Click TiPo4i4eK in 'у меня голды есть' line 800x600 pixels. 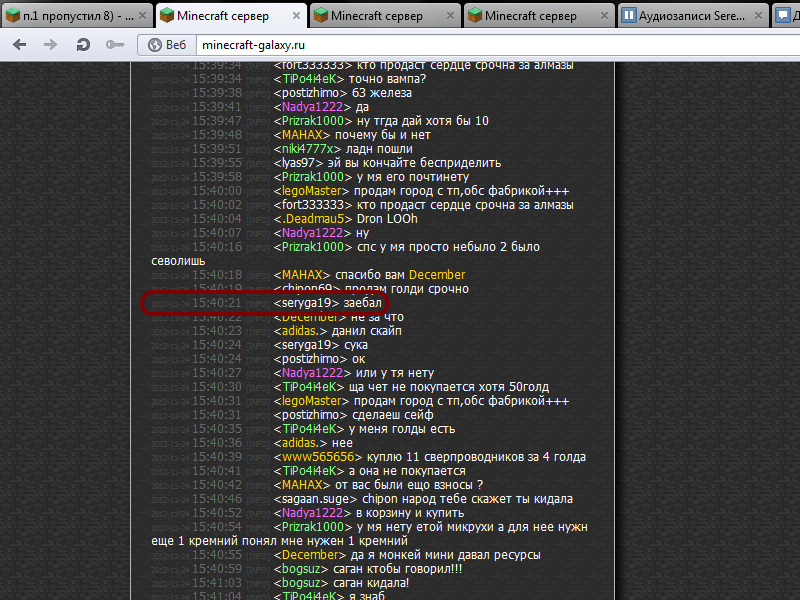click(309, 429)
